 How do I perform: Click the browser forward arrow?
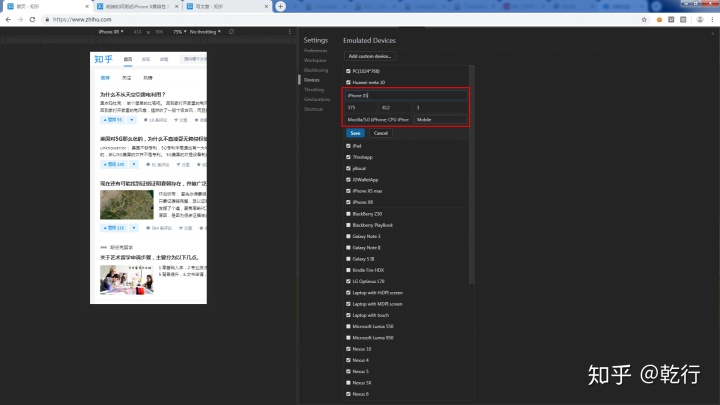pyautogui.click(x=20, y=19)
